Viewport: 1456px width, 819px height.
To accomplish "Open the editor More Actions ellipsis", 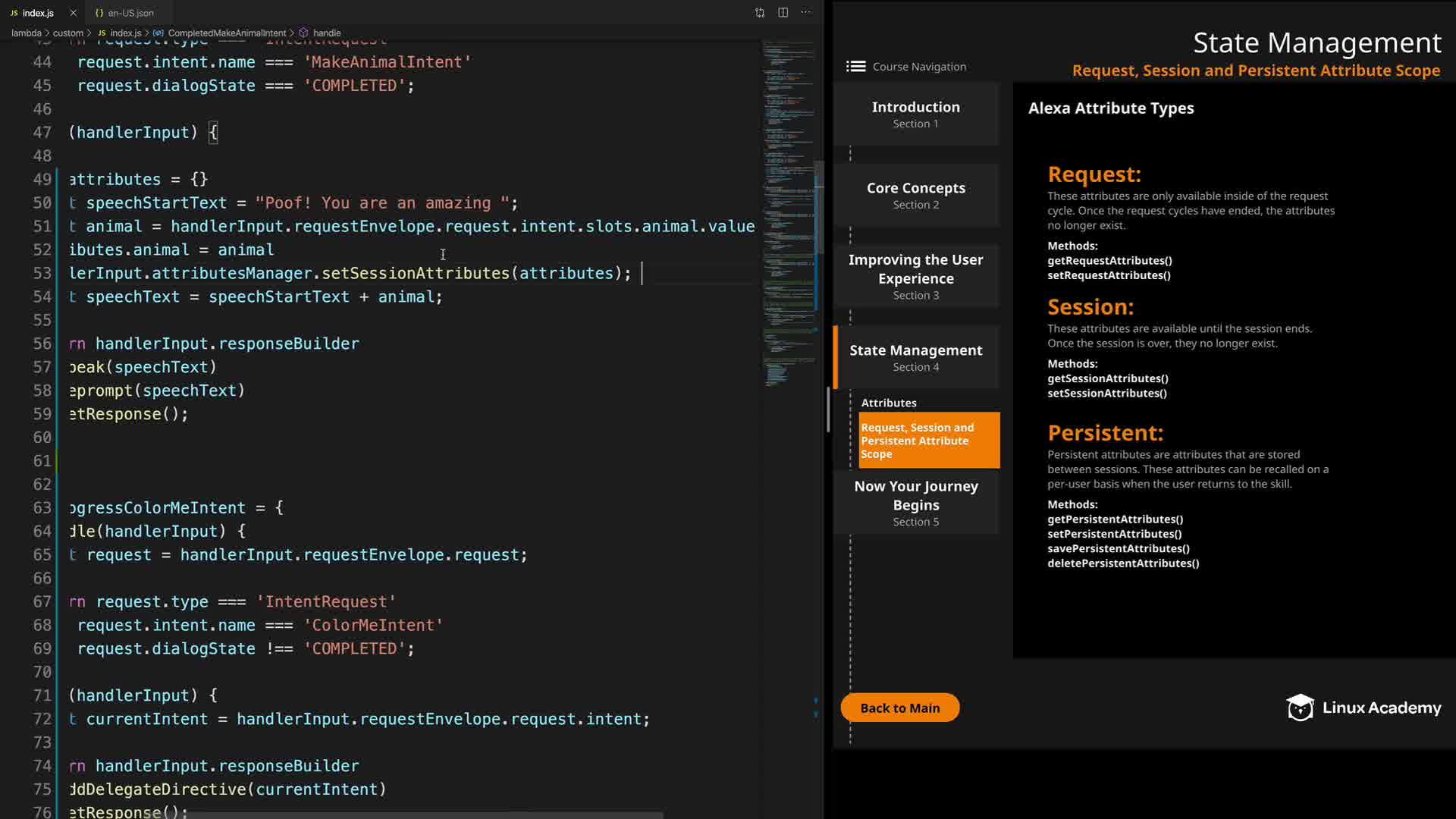I will pos(805,13).
